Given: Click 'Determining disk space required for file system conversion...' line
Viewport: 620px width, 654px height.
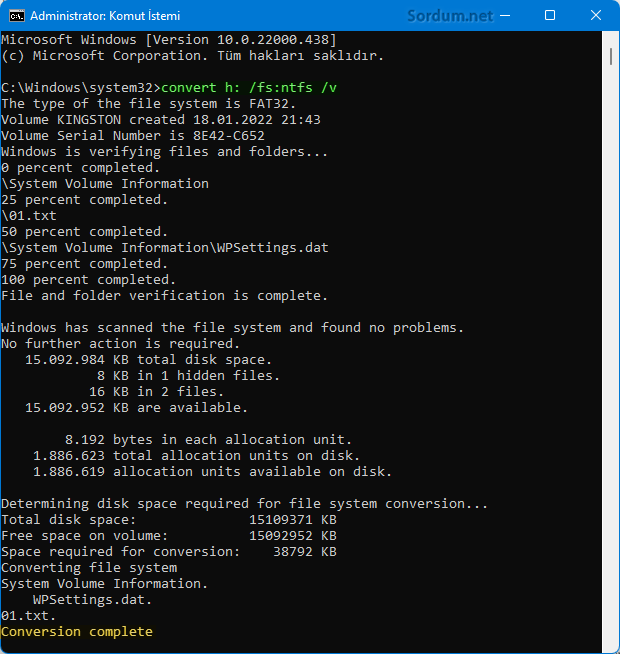Looking at the screenshot, I should tap(244, 503).
